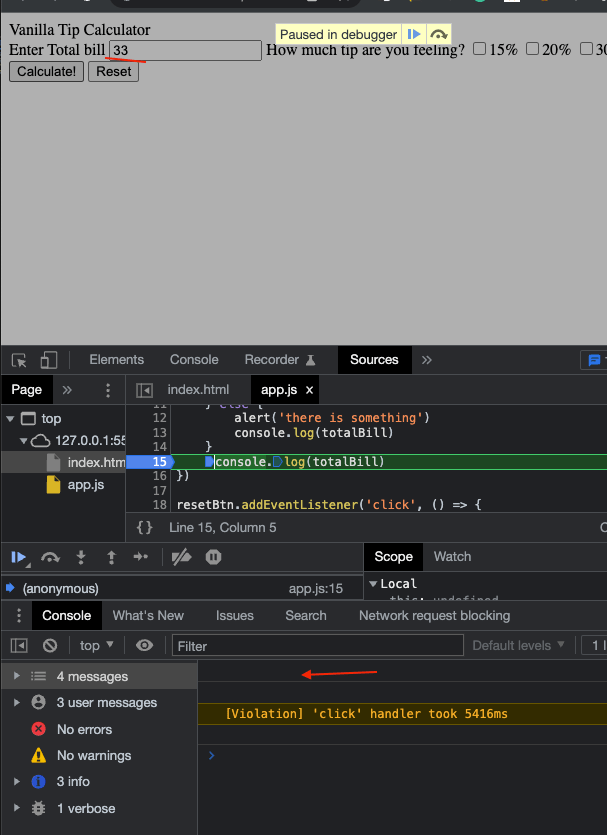Image resolution: width=607 pixels, height=835 pixels.
Task: Click line number 13 in the gutter
Action: click(x=159, y=433)
